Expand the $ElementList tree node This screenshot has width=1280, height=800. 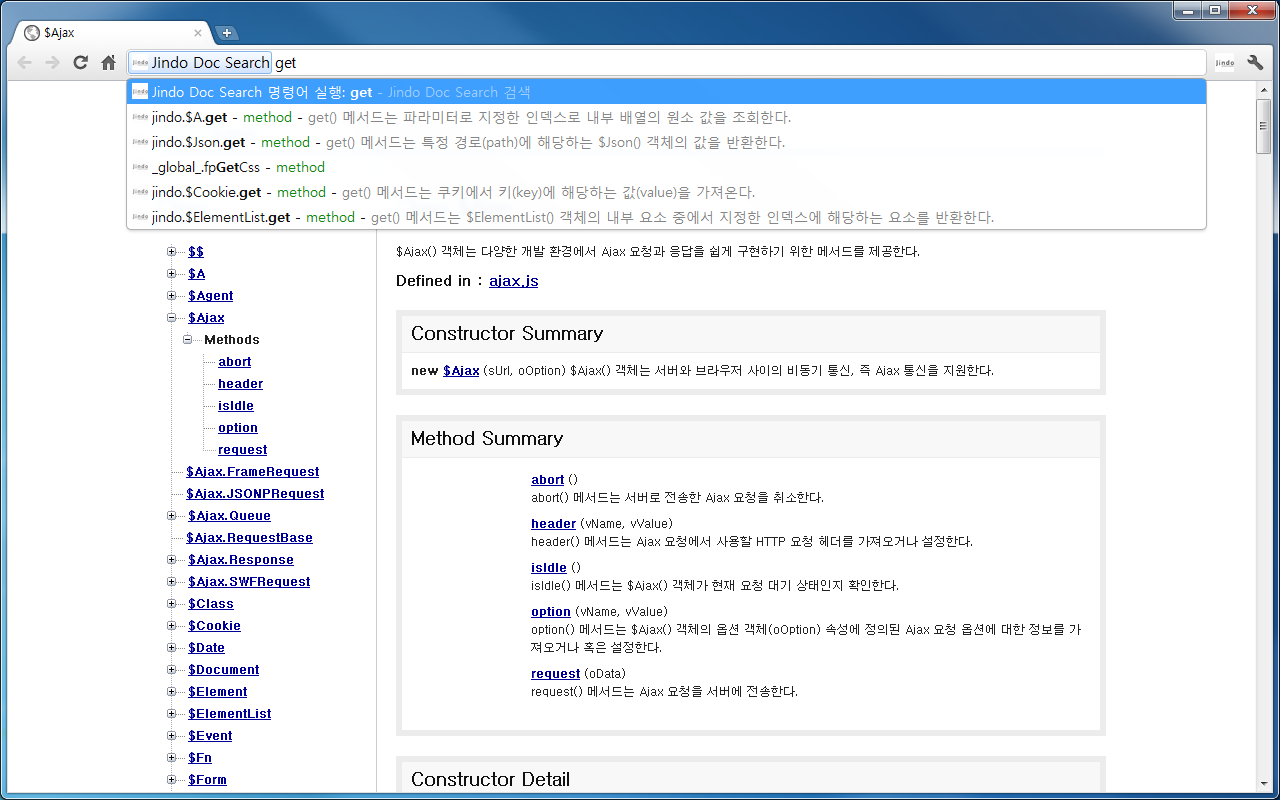coord(171,714)
